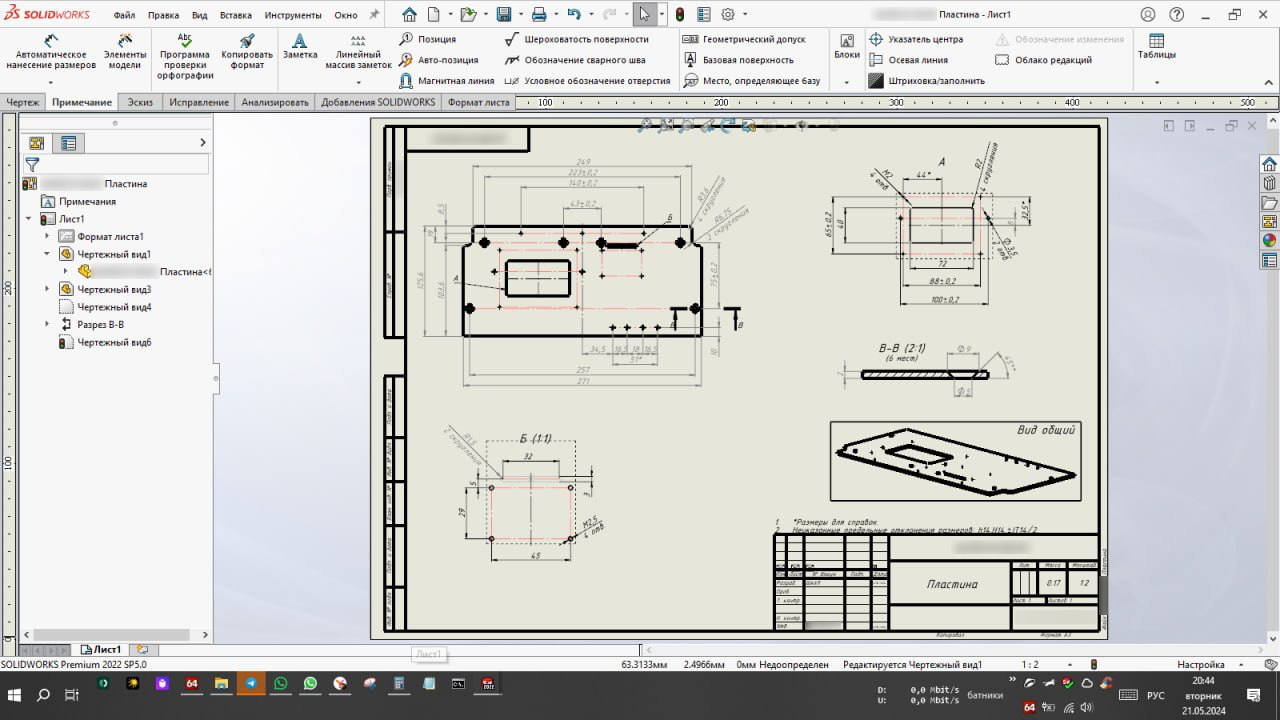Click the Automatic dimensioning tool icon
This screenshot has width=1280, height=720.
[50, 41]
